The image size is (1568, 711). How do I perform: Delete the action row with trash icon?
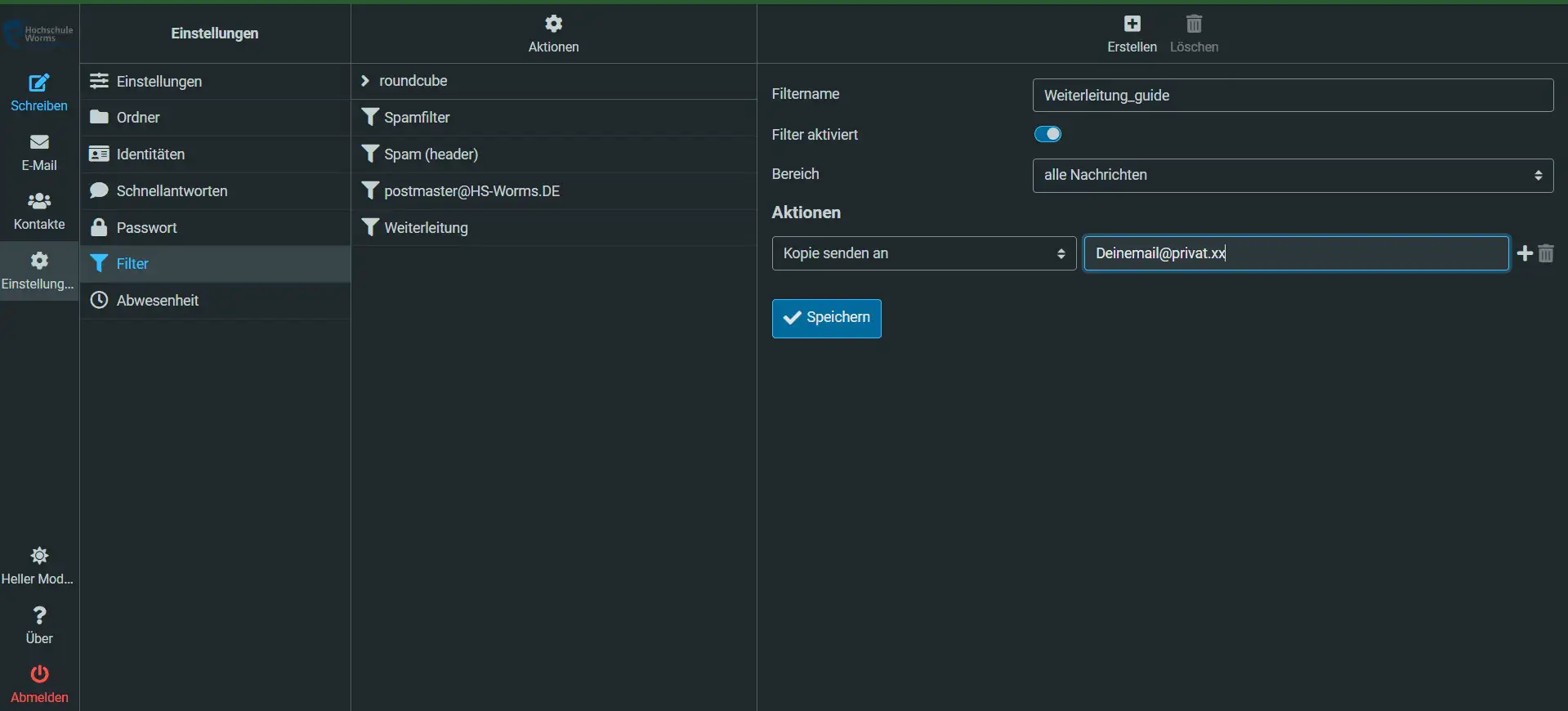(1546, 253)
